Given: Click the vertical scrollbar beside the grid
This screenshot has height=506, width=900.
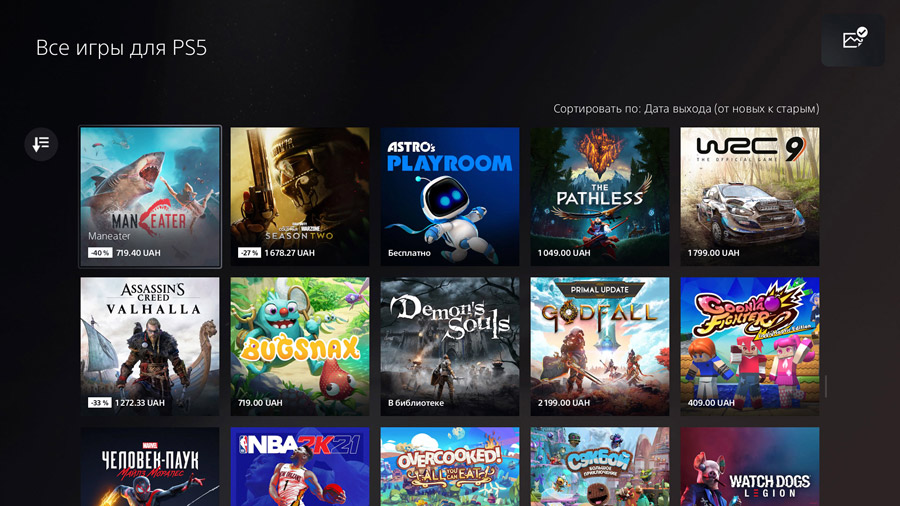Looking at the screenshot, I should pyautogui.click(x=826, y=386).
